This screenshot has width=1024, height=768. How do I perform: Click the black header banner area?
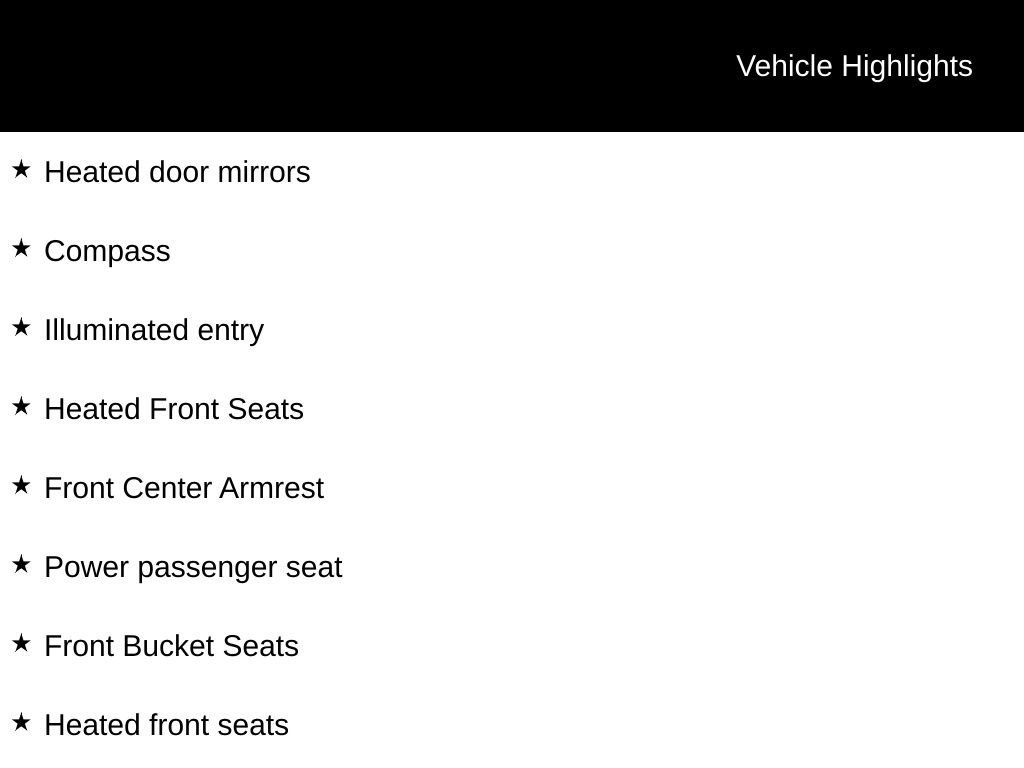coord(512,66)
